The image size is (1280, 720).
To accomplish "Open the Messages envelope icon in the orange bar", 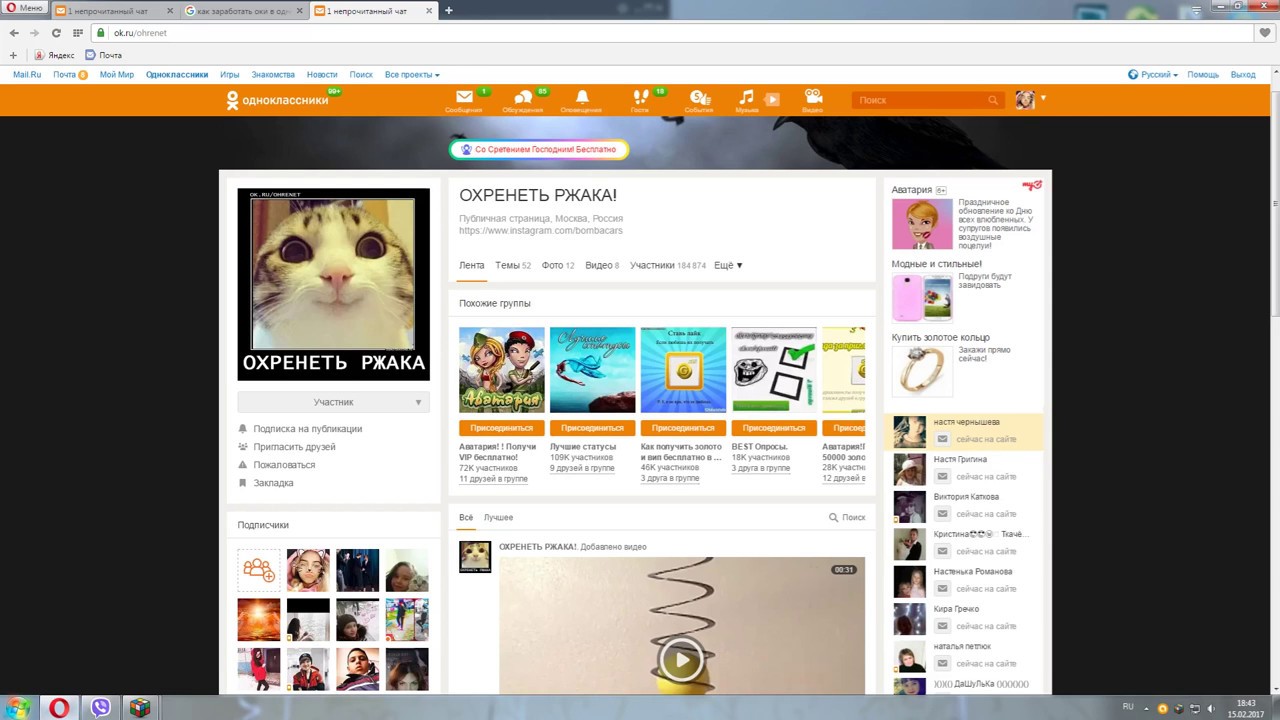I will pyautogui.click(x=464, y=98).
